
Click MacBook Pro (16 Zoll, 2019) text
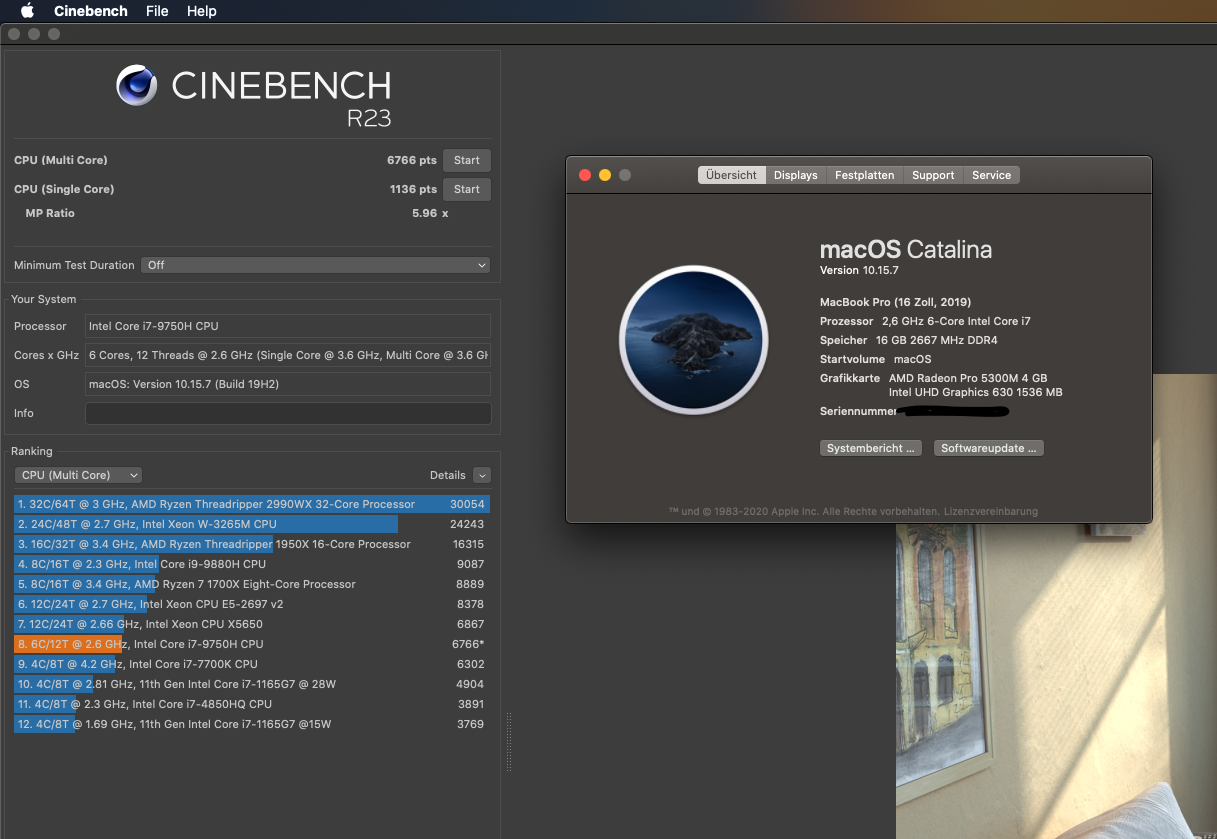tap(895, 302)
